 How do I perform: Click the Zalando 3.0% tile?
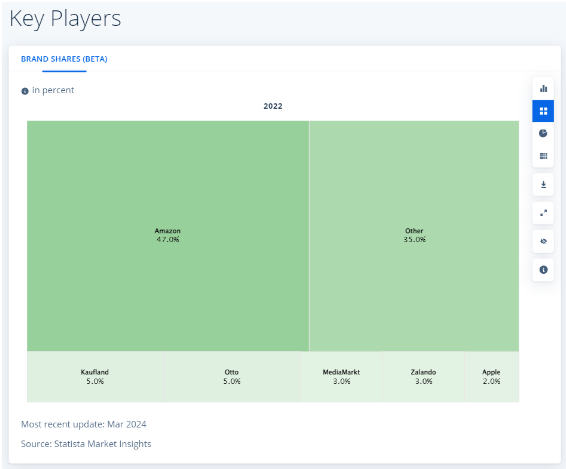tap(423, 377)
